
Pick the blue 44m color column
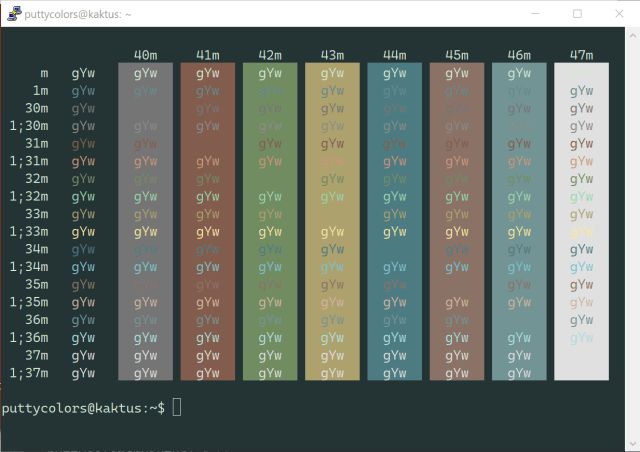click(394, 222)
